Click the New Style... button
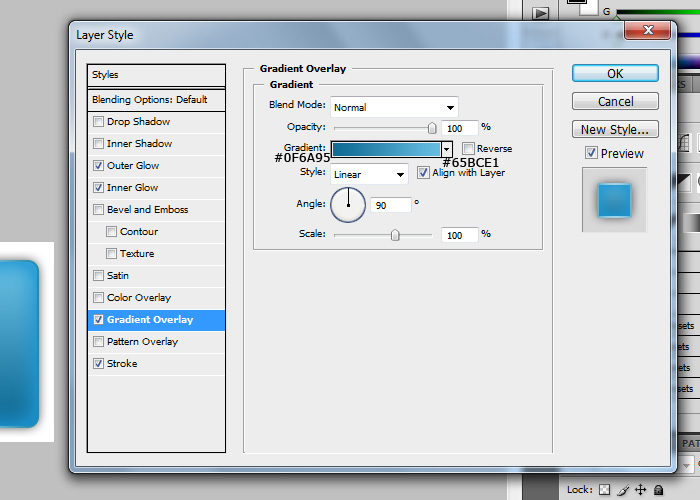The height and width of the screenshot is (500, 700). pos(615,129)
